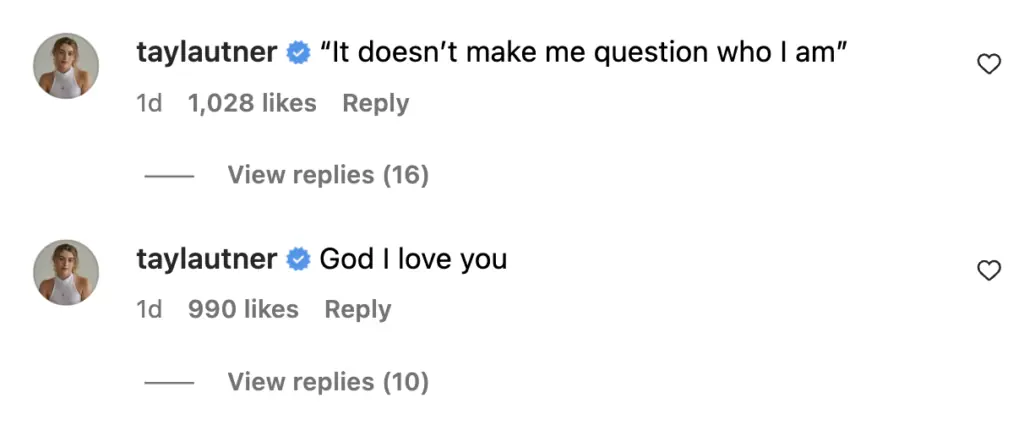Tap the heart on "God I love you" comment
The height and width of the screenshot is (436, 1024).
(988, 270)
